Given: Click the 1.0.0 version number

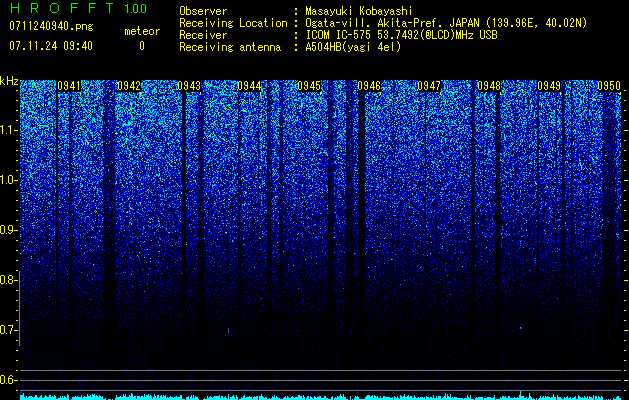Looking at the screenshot, I should (x=135, y=9).
